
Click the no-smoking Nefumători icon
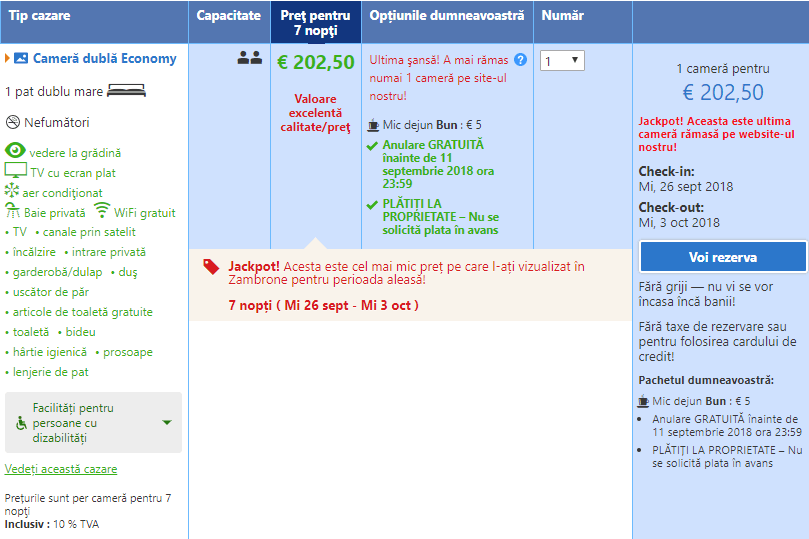point(13,123)
